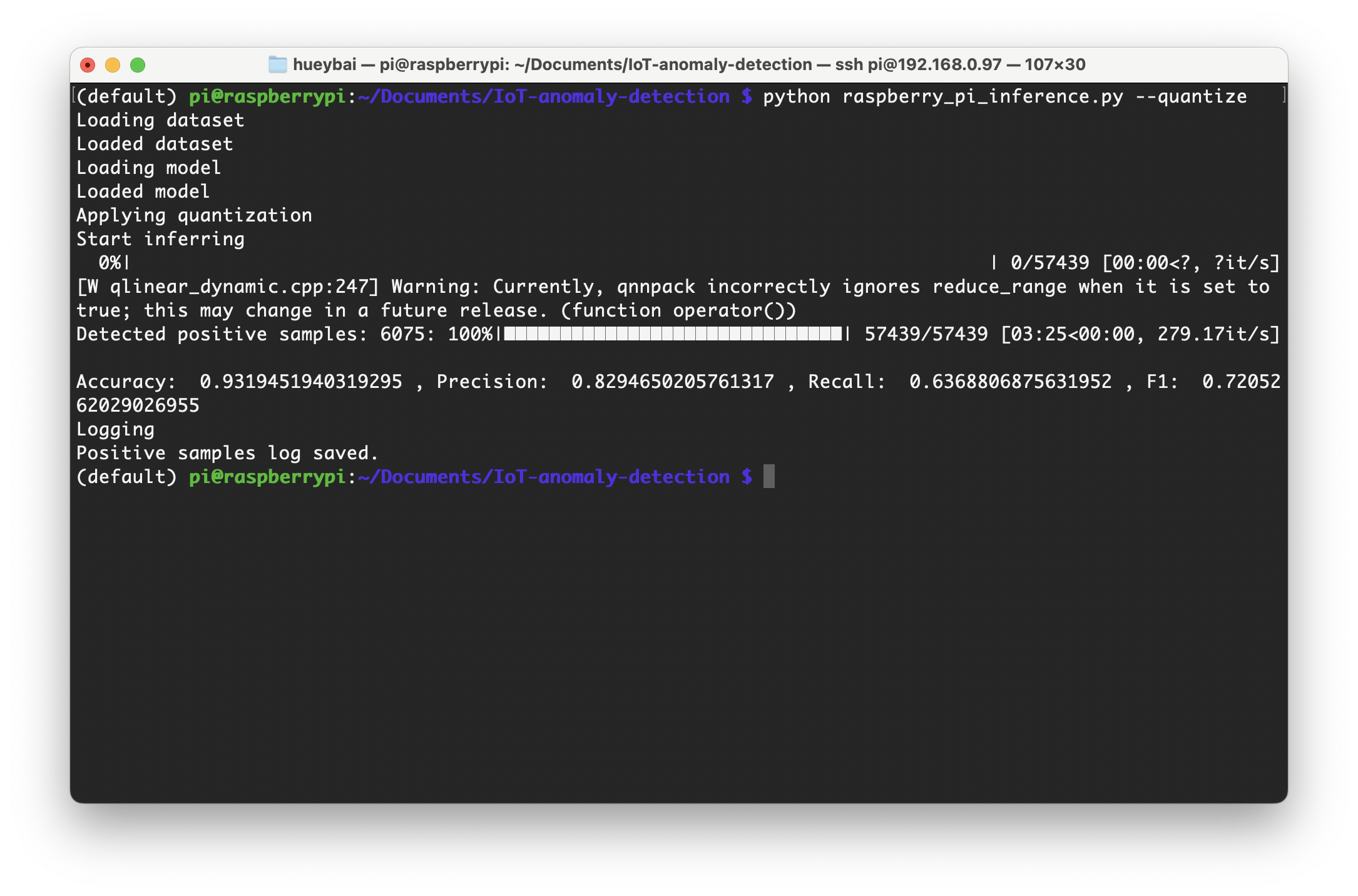Viewport: 1358px width, 896px height.
Task: Zoom the window with green button
Action: click(138, 65)
